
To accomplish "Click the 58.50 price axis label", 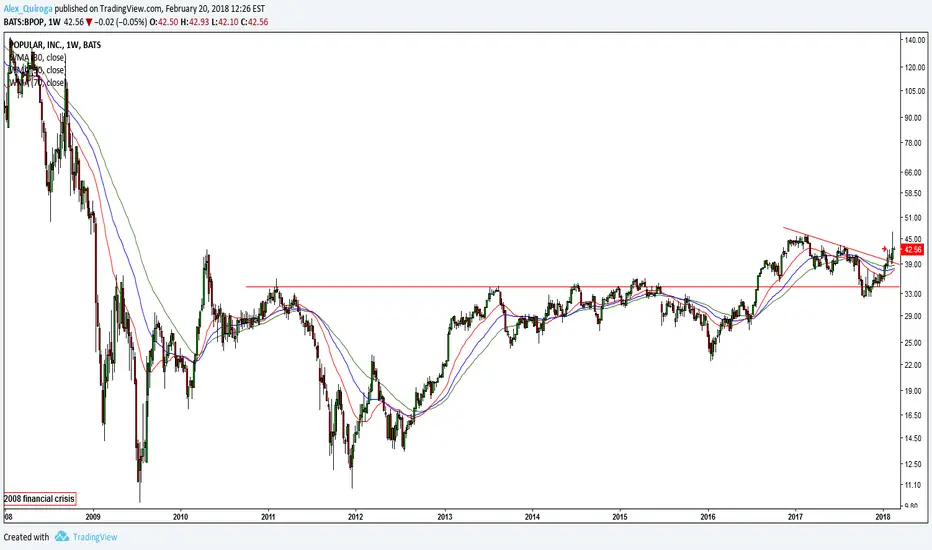I will click(x=914, y=193).
